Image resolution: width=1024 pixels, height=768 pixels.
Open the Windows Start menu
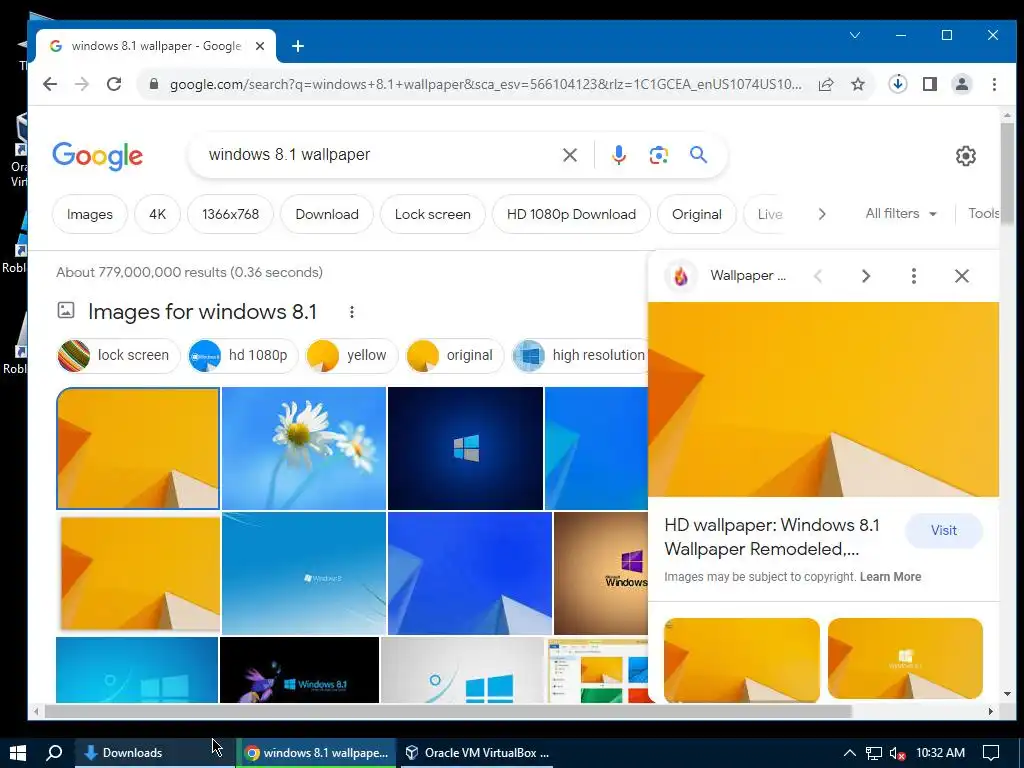pyautogui.click(x=18, y=753)
